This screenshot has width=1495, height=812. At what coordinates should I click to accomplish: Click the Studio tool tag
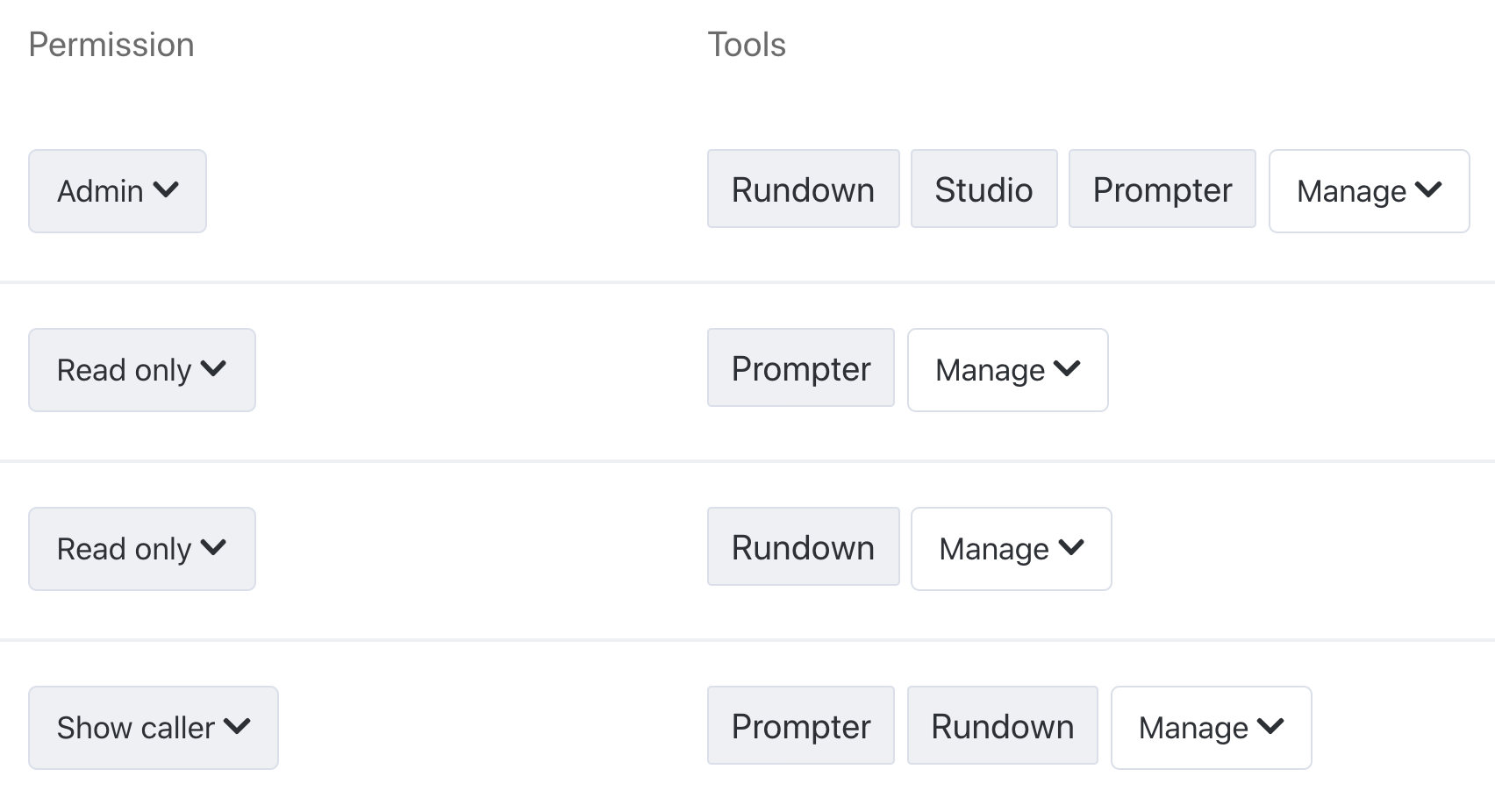(984, 189)
